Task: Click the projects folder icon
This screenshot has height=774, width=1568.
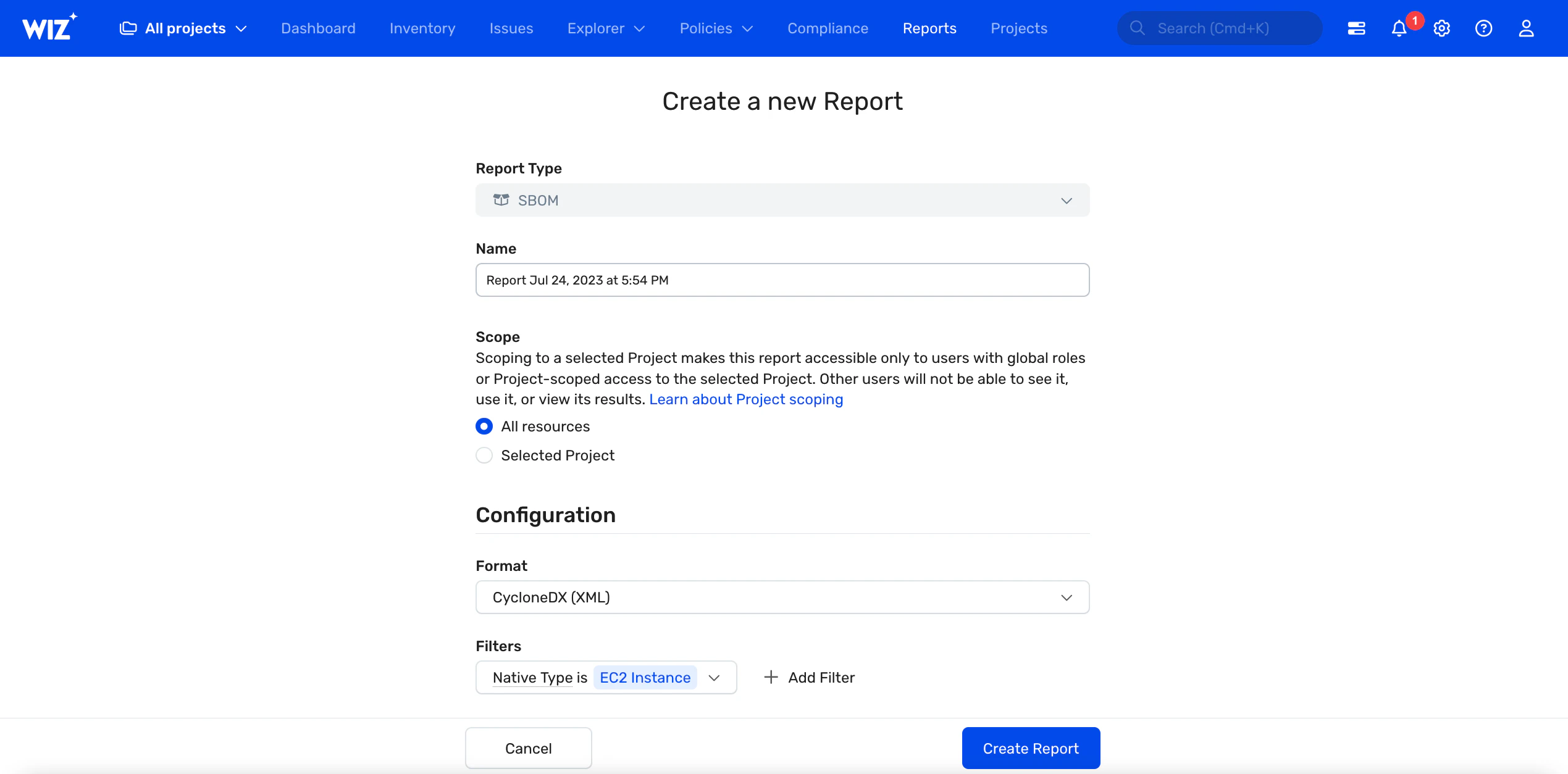Action: coord(128,28)
